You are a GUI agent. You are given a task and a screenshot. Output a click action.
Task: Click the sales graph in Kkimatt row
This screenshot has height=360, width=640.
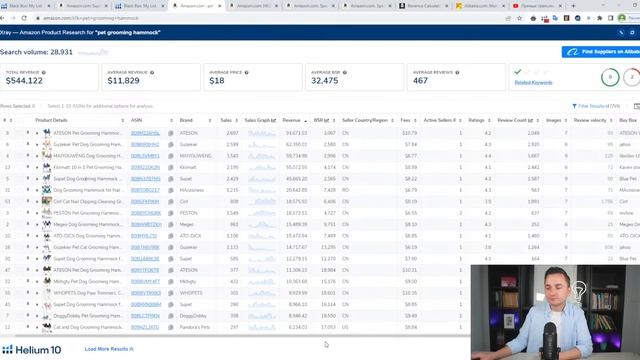click(x=262, y=167)
